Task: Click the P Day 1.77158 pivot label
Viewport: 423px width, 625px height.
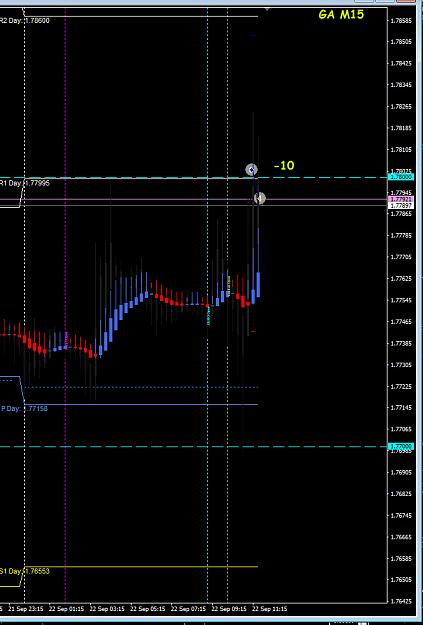Action: click(24, 409)
